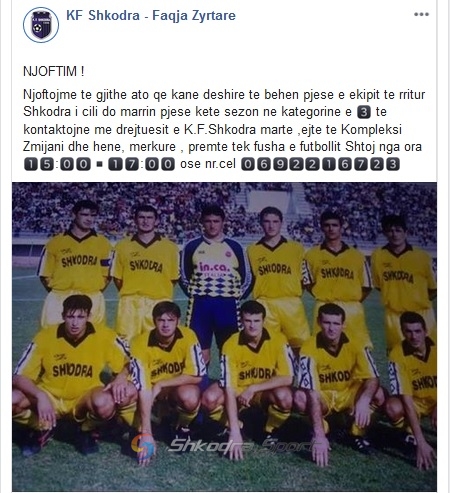Screen dimensions: 453x493
Task: Click 'ose nr.cel' text before phone number
Action: pyautogui.click(x=208, y=164)
